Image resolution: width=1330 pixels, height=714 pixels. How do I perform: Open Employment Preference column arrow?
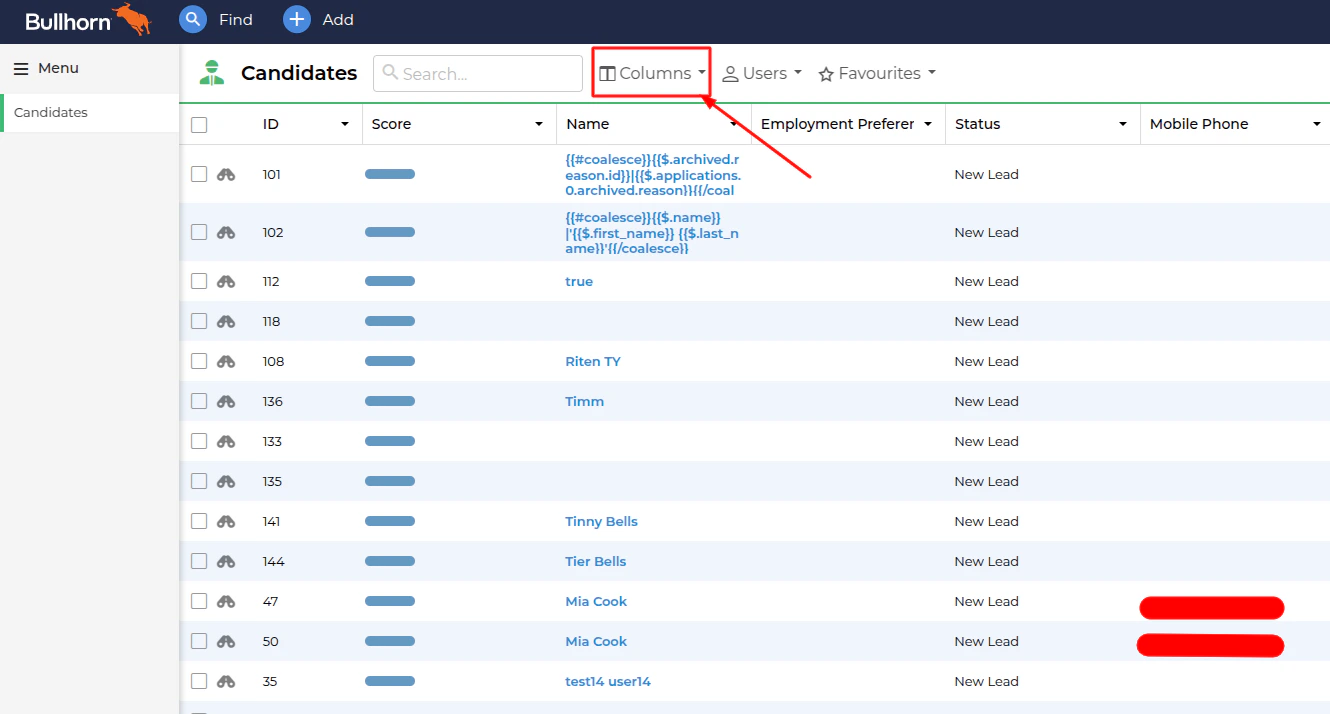[x=928, y=124]
